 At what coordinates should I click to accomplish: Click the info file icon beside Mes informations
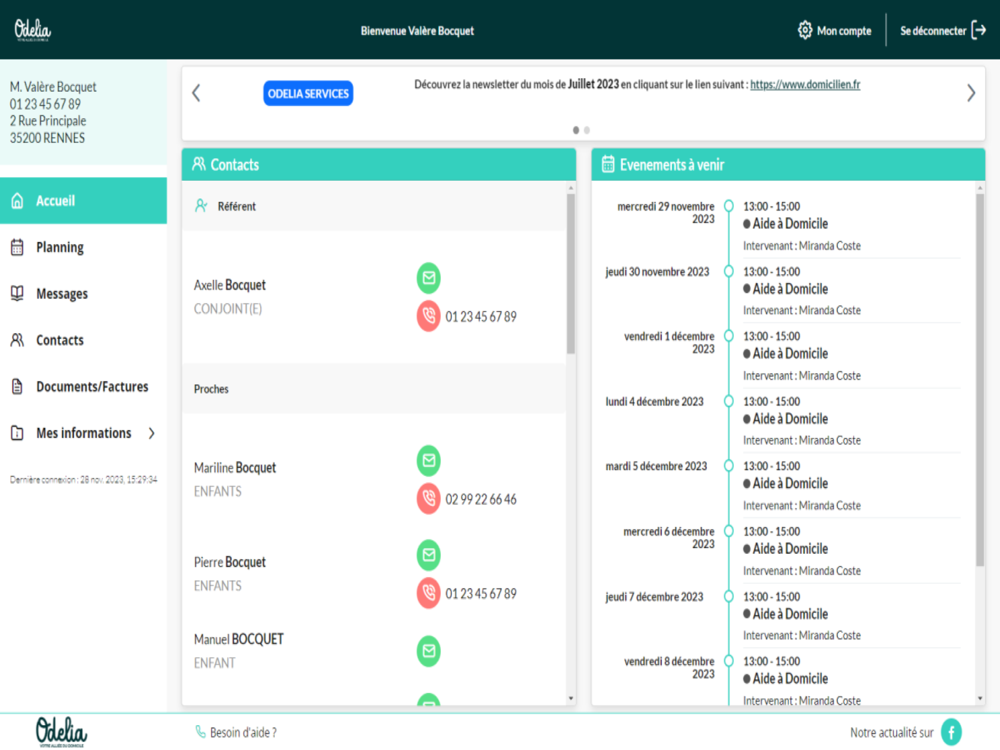pos(17,433)
